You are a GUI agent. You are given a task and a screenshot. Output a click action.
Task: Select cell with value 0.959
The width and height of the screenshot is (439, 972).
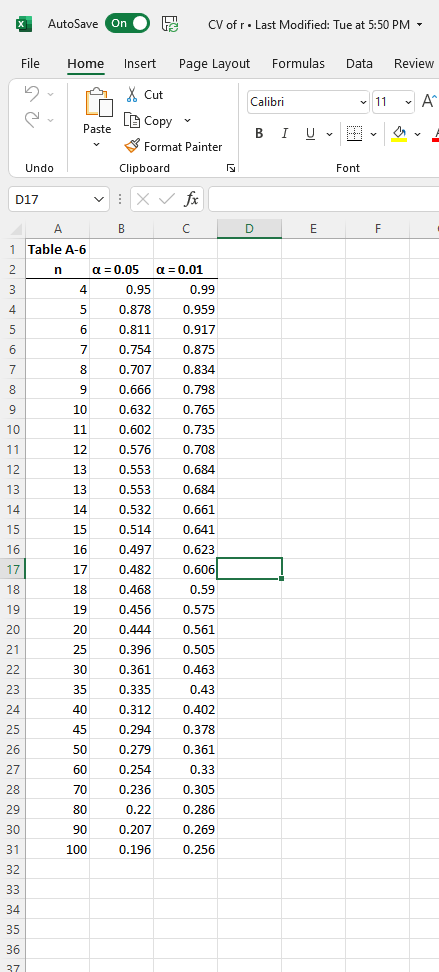[185, 309]
